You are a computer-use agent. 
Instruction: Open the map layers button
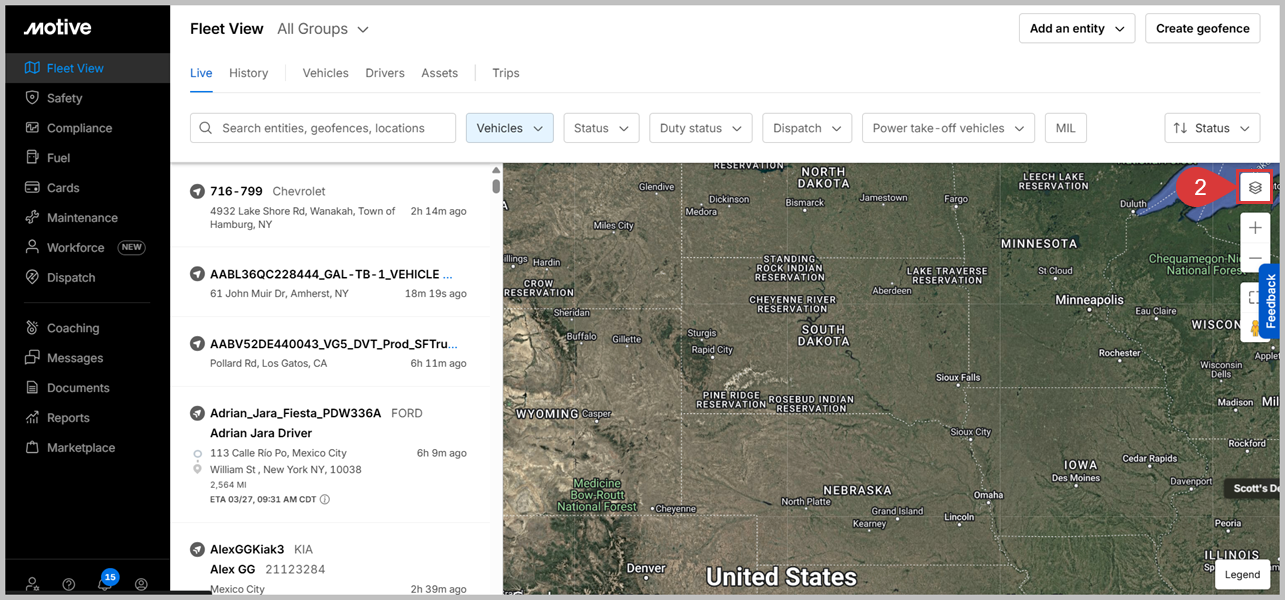point(1255,188)
